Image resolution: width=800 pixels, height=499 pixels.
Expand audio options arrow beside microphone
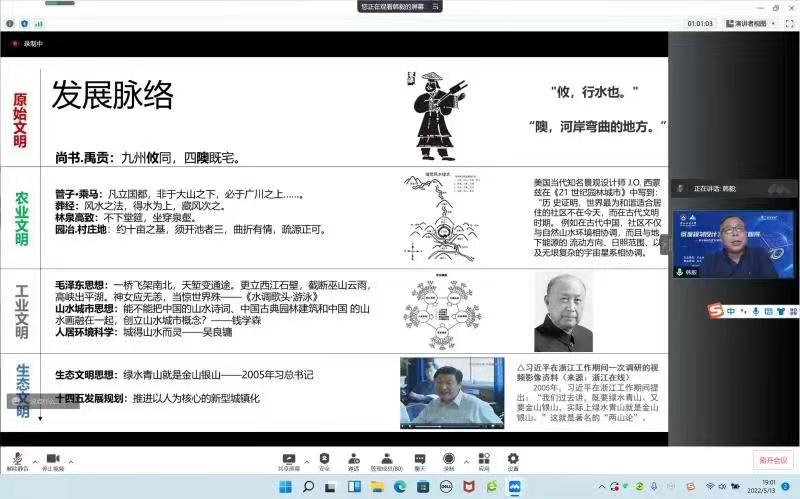pyautogui.click(x=34, y=462)
